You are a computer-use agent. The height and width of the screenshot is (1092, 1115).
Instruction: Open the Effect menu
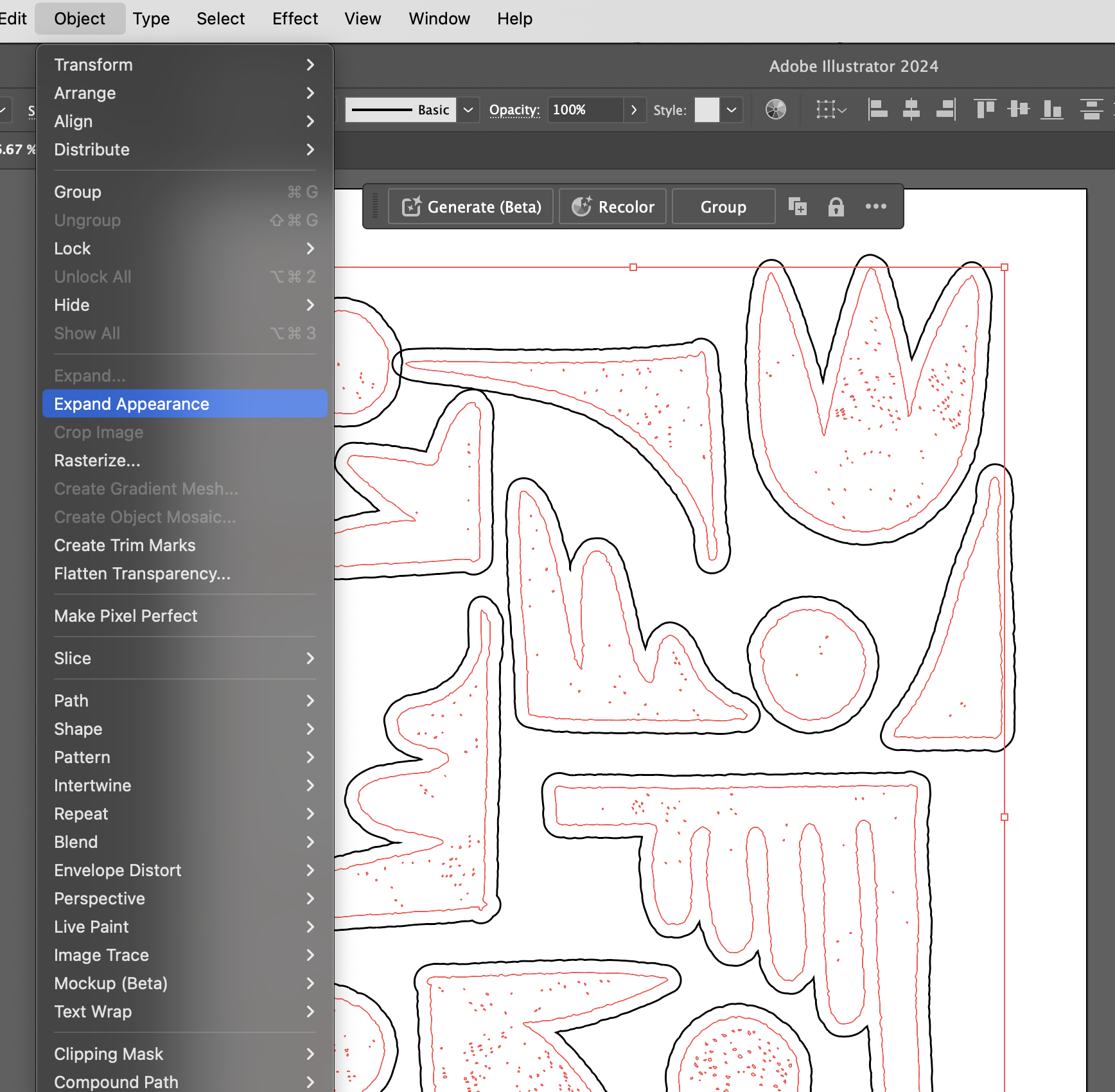[x=295, y=19]
